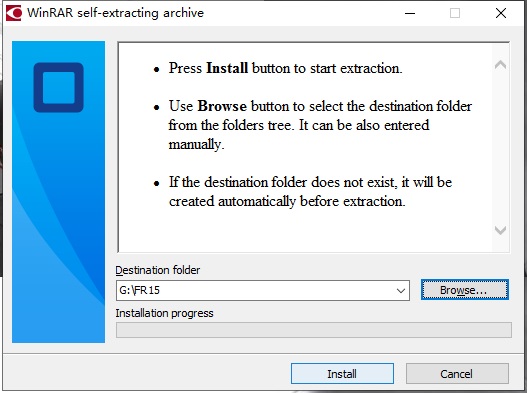
Task: Click the 'created automatically before extraction' line
Action: [x=287, y=201]
